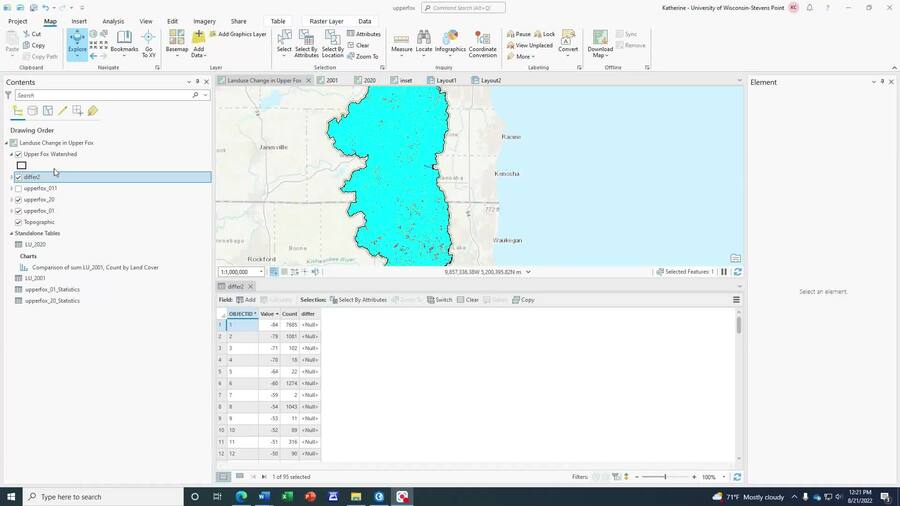This screenshot has width=900, height=506.
Task: Toggle differ2 layer visibility
Action: click(x=18, y=177)
